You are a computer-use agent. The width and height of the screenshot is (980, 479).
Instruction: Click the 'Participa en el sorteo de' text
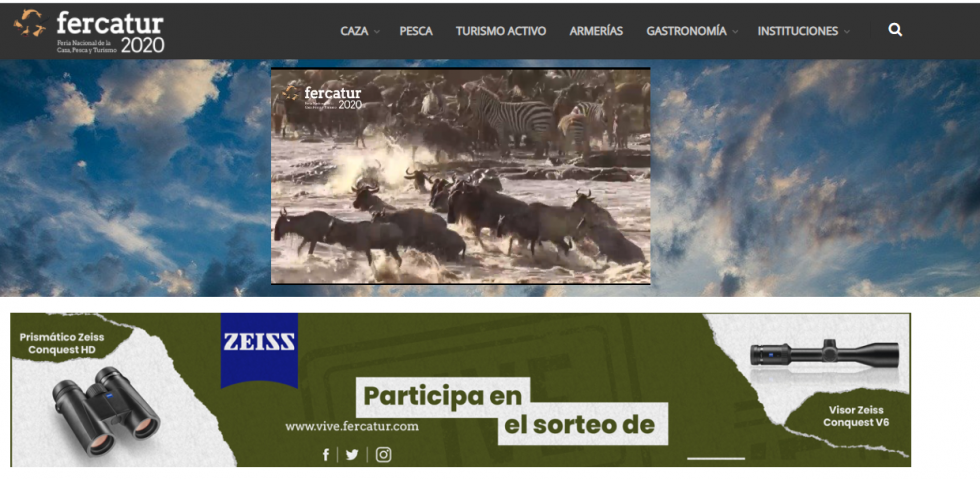pos(510,411)
